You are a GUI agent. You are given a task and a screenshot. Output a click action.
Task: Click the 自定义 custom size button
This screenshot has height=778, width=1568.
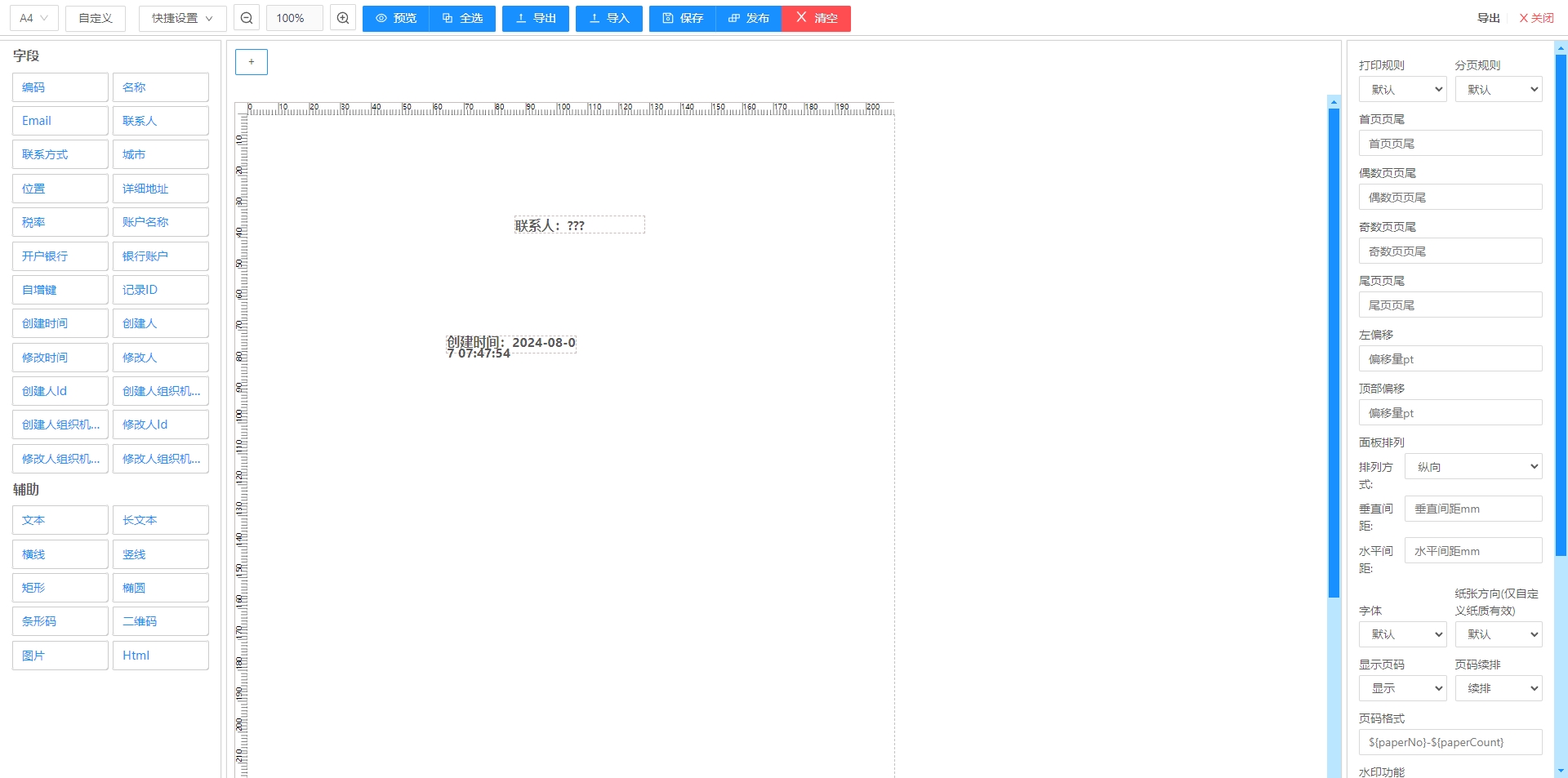(96, 18)
